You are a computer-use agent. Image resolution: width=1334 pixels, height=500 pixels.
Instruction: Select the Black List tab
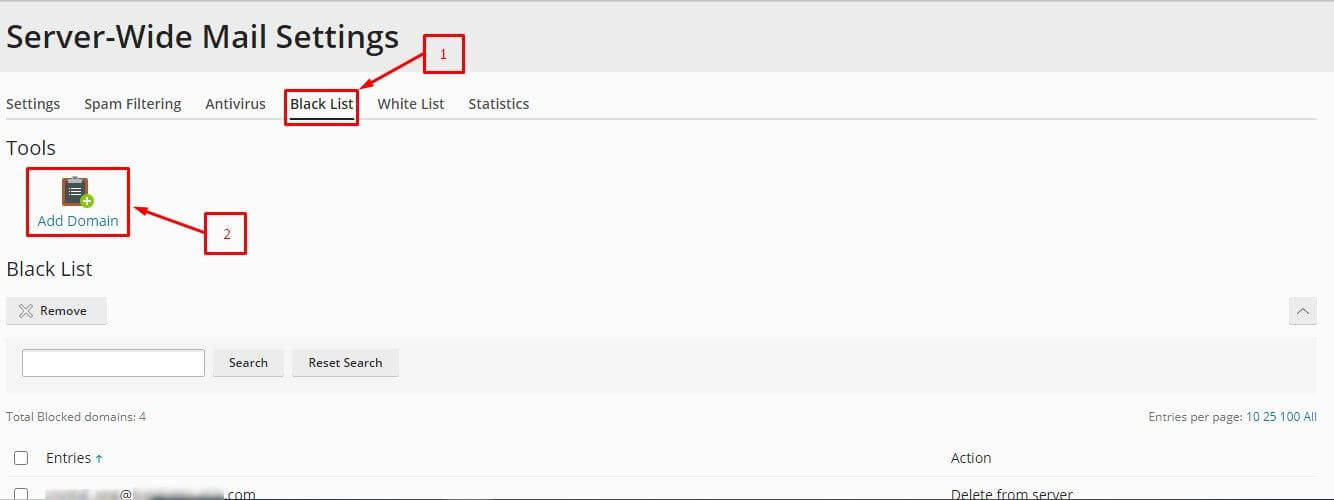(322, 104)
